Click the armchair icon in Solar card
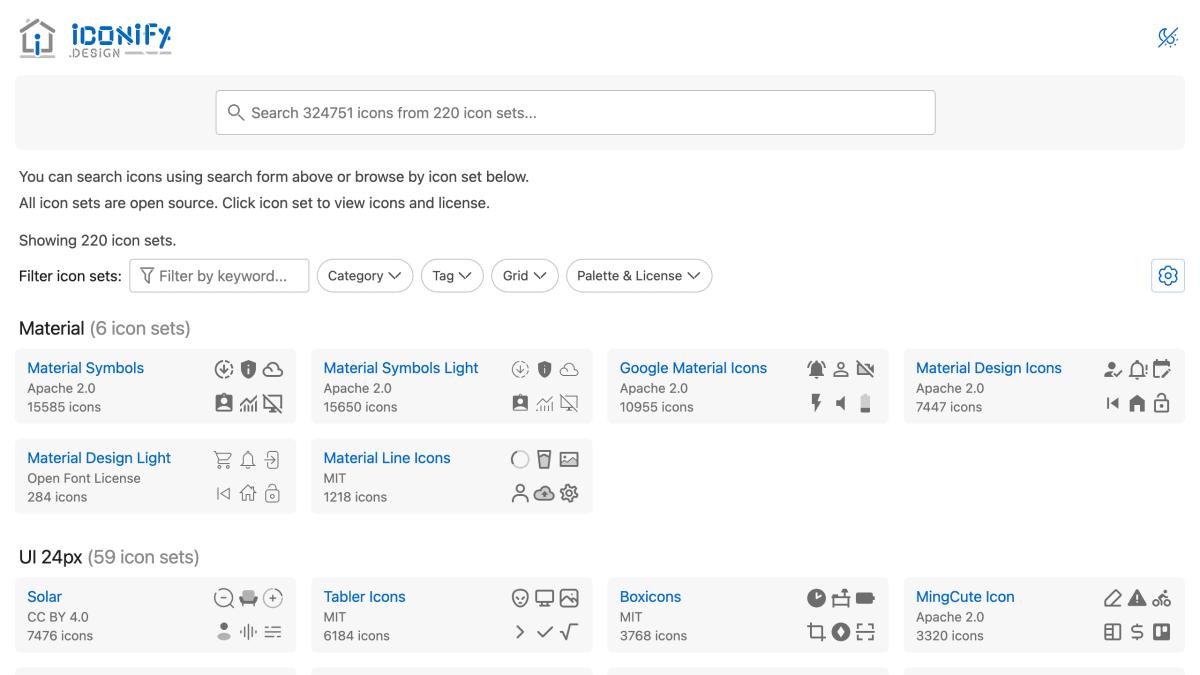Image resolution: width=1200 pixels, height=675 pixels. tap(248, 599)
